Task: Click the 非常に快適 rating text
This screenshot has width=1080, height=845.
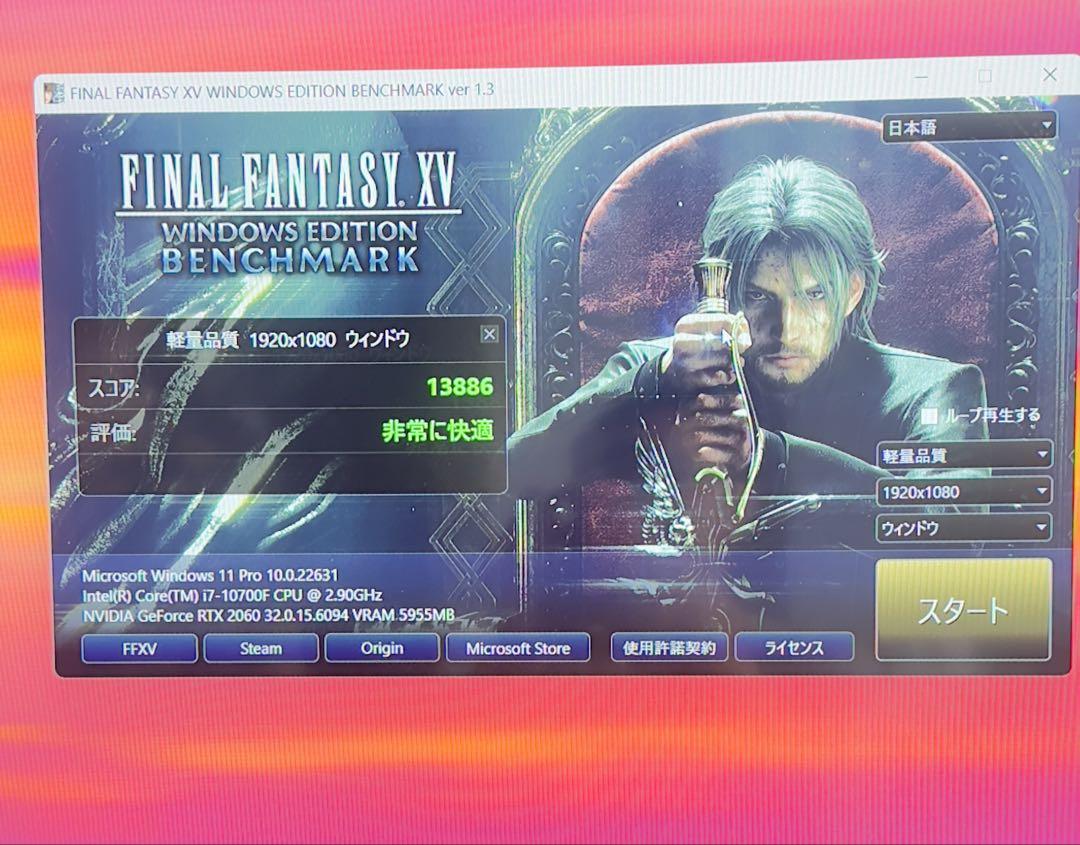Action: point(437,431)
